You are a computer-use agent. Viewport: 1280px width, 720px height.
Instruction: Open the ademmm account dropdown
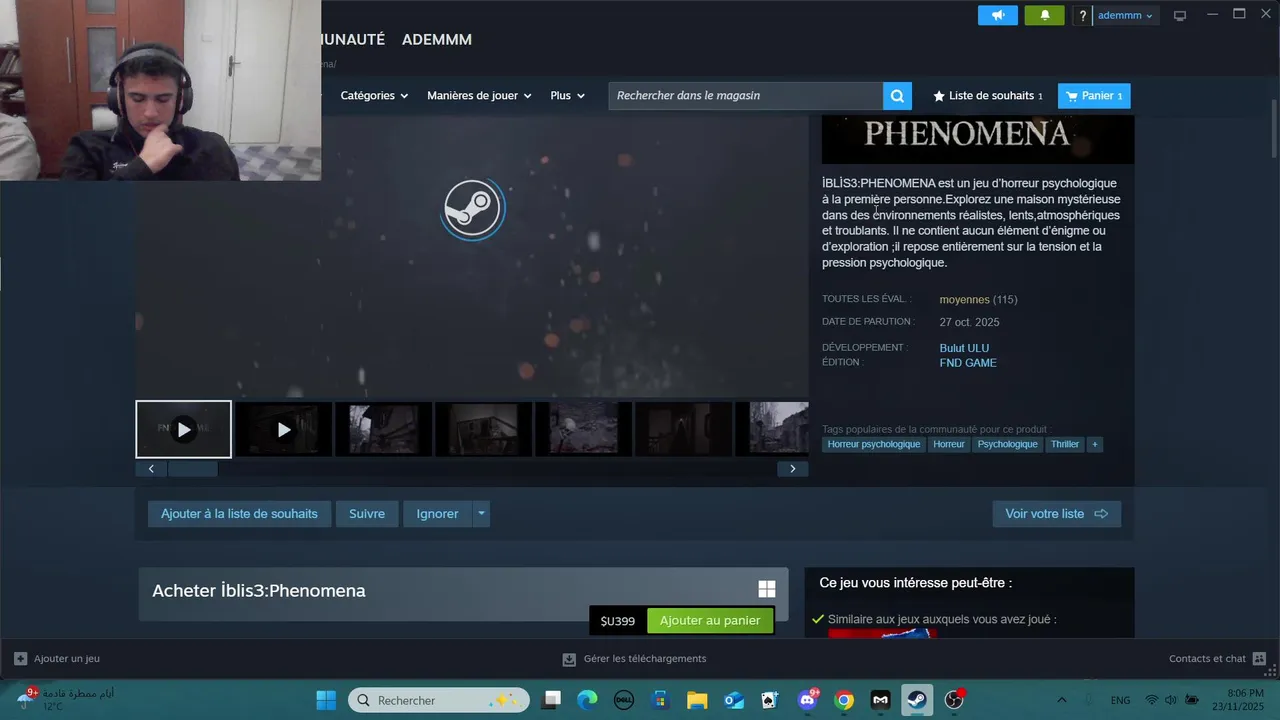pos(1125,15)
